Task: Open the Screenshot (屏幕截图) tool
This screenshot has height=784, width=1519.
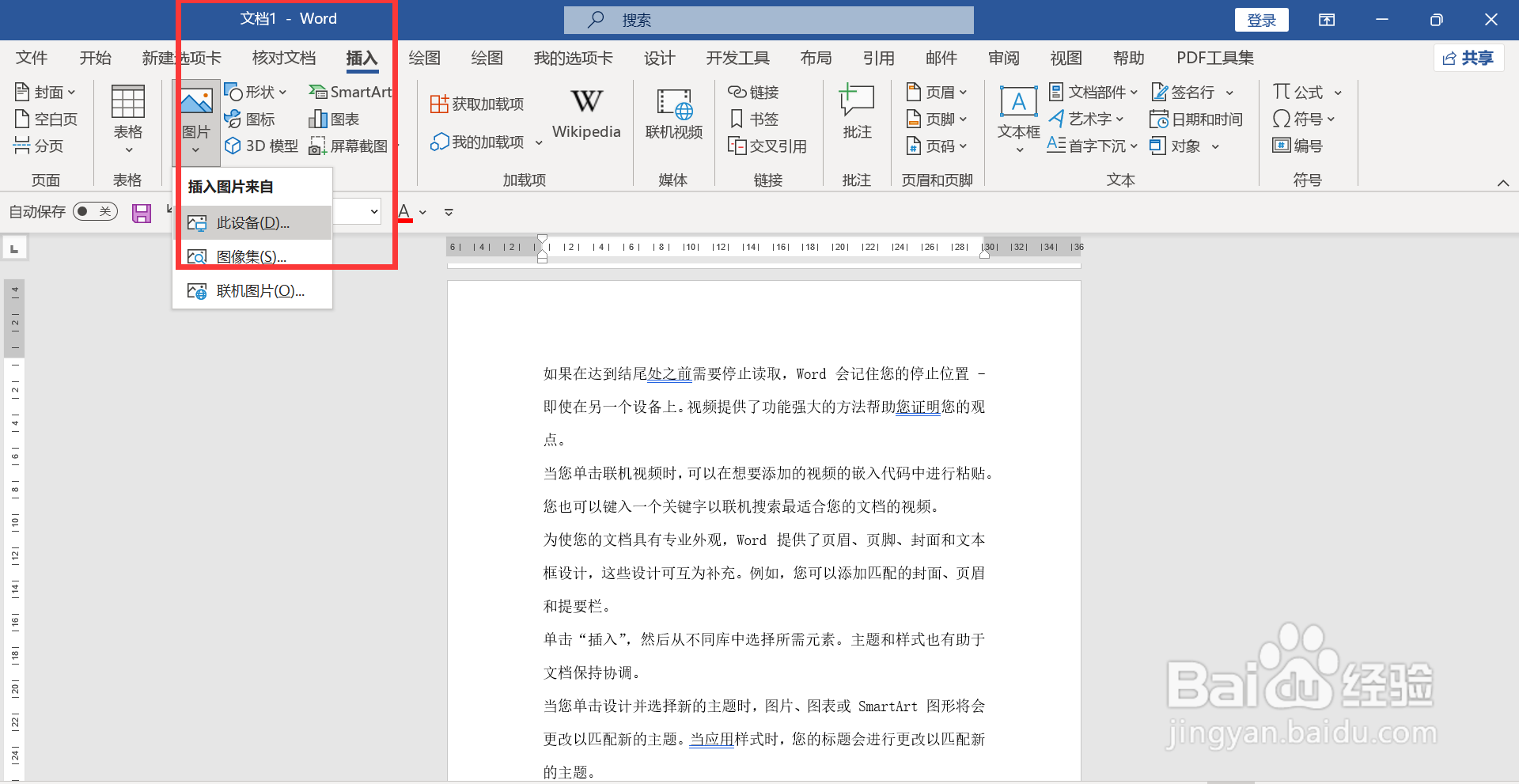Action: pyautogui.click(x=349, y=146)
